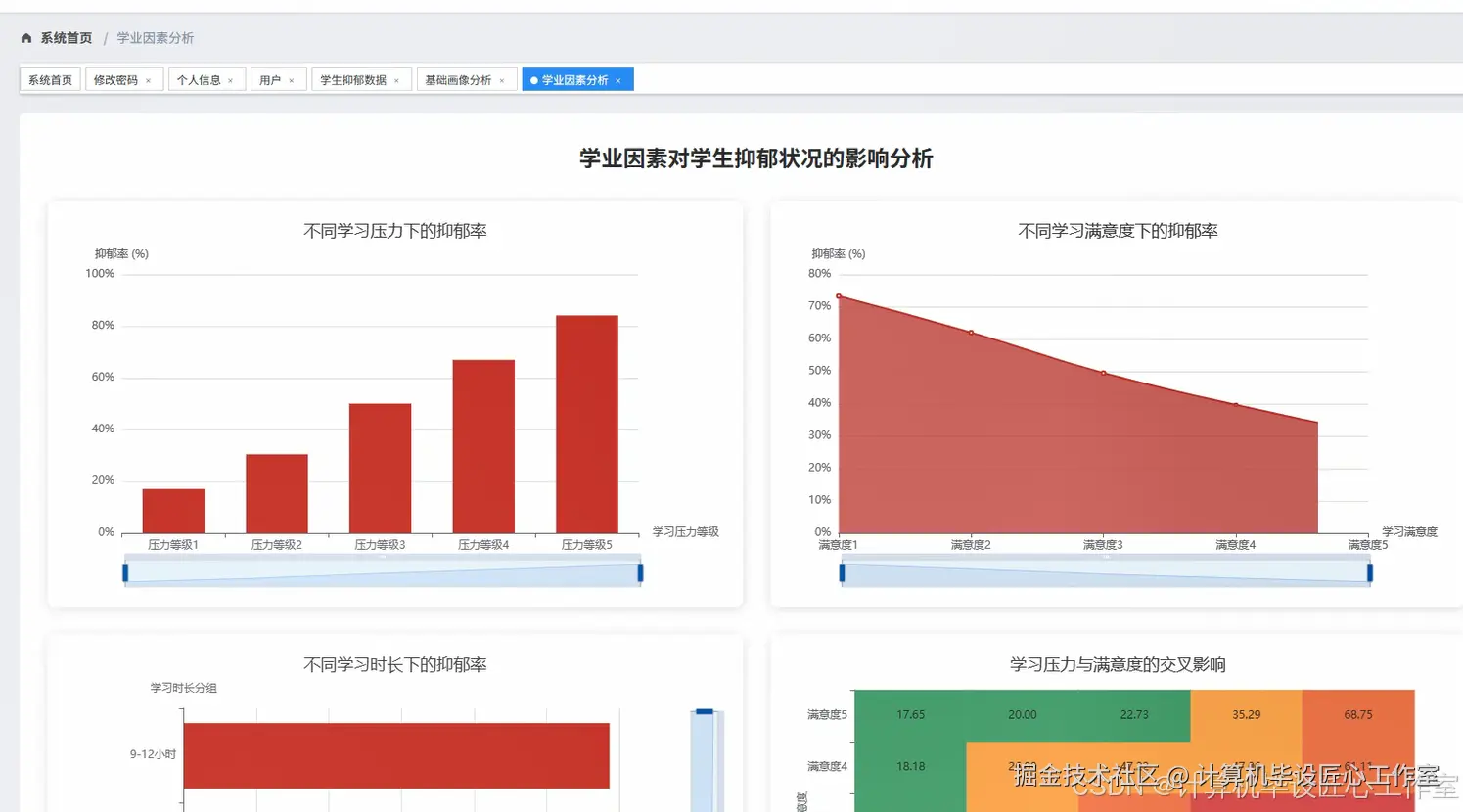The width and height of the screenshot is (1463, 812).
Task: Click page heading 学业因素对学生抑郁状况的影响分析
Action: (756, 158)
